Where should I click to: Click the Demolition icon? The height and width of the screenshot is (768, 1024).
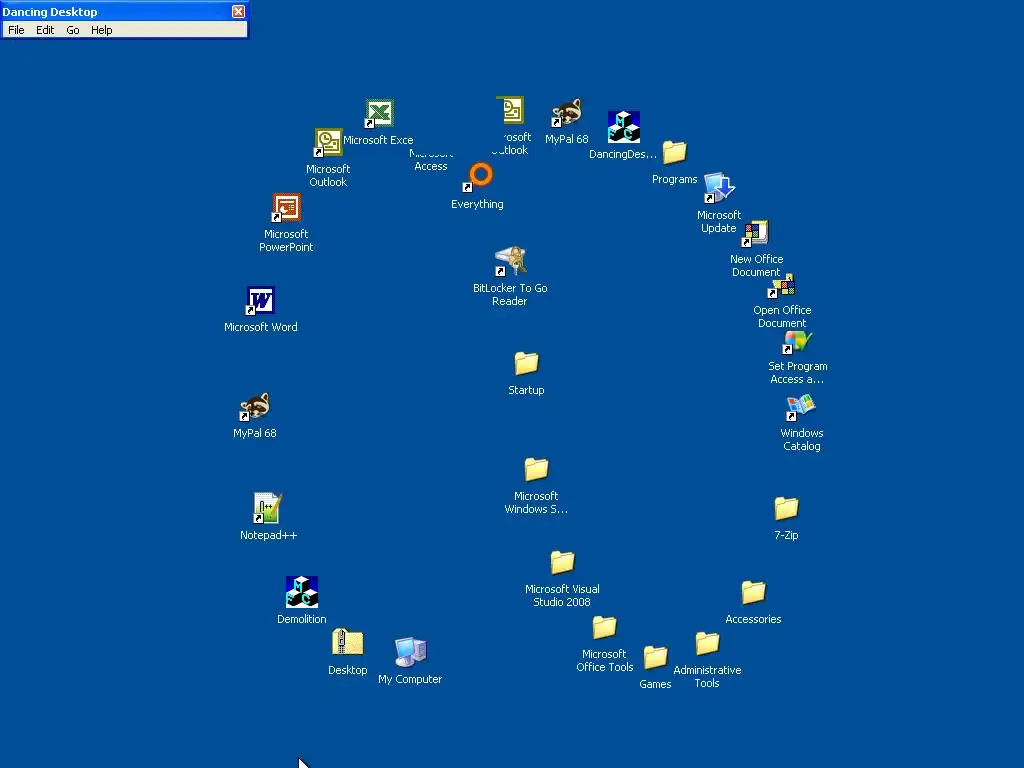click(x=302, y=592)
